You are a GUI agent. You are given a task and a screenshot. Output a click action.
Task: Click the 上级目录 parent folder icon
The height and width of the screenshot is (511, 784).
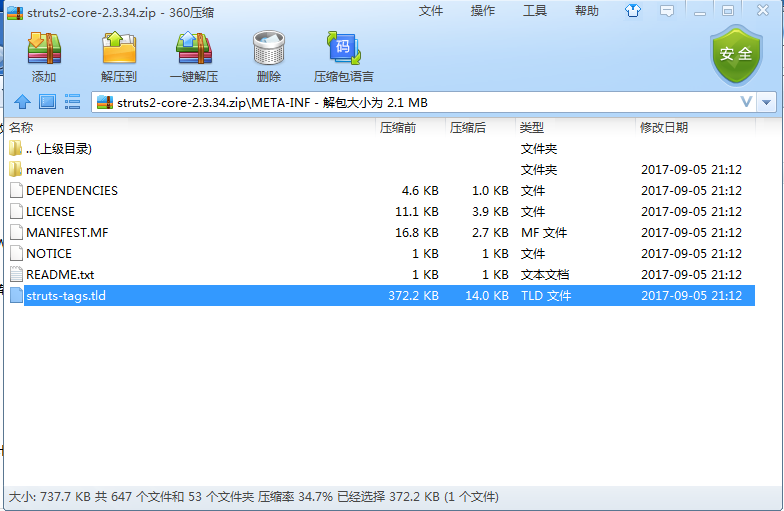click(x=16, y=148)
